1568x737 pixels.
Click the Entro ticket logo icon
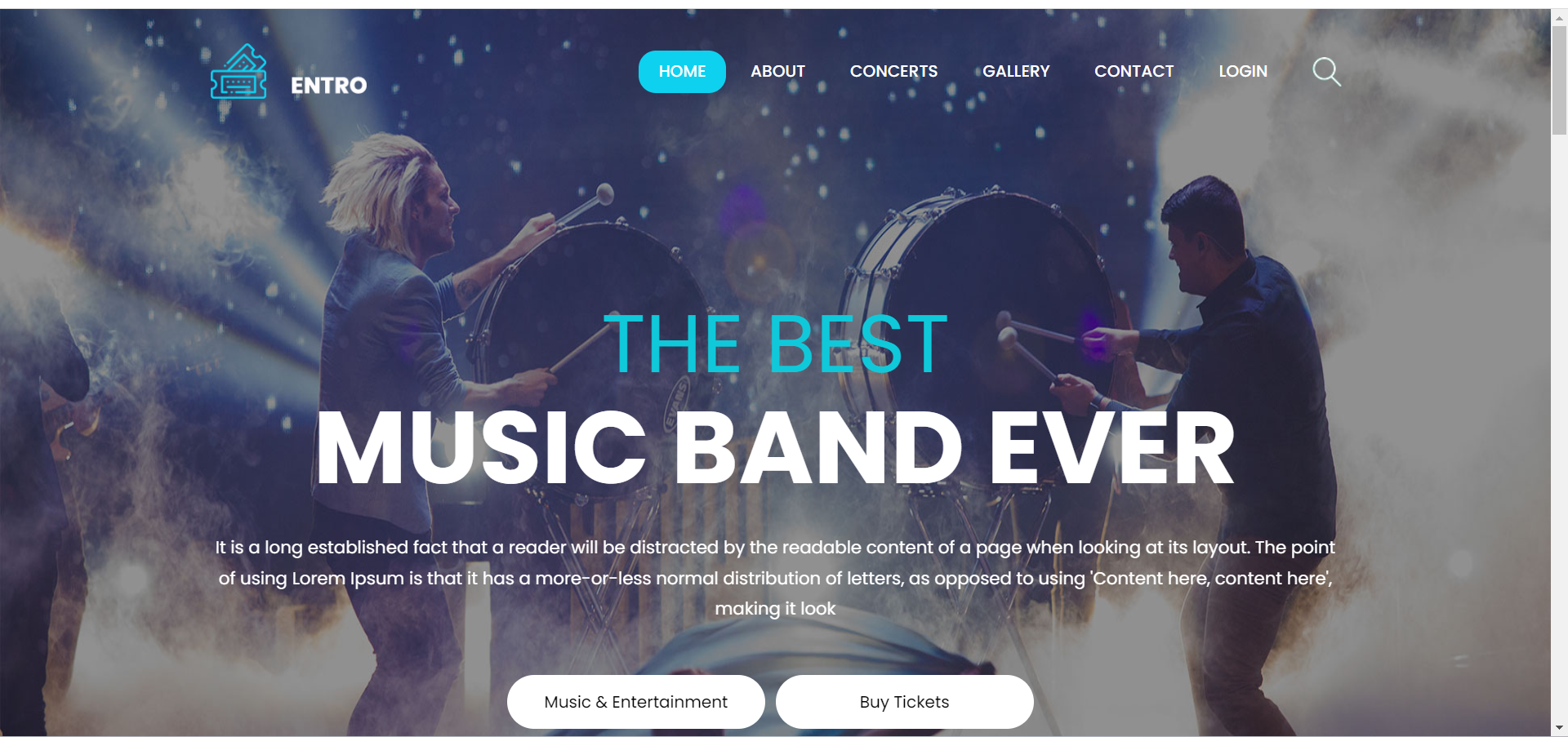tap(238, 72)
